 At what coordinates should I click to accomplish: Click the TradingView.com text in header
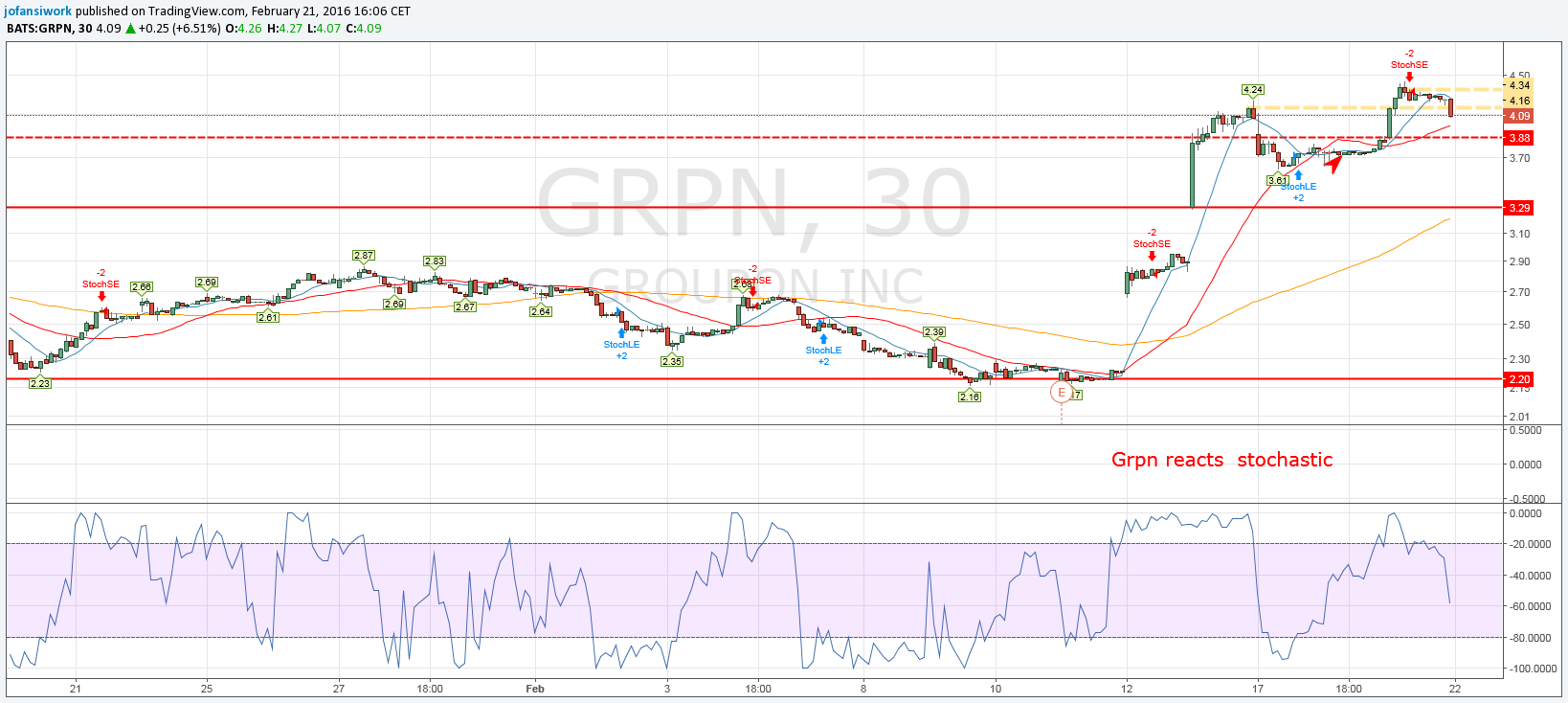point(196,11)
